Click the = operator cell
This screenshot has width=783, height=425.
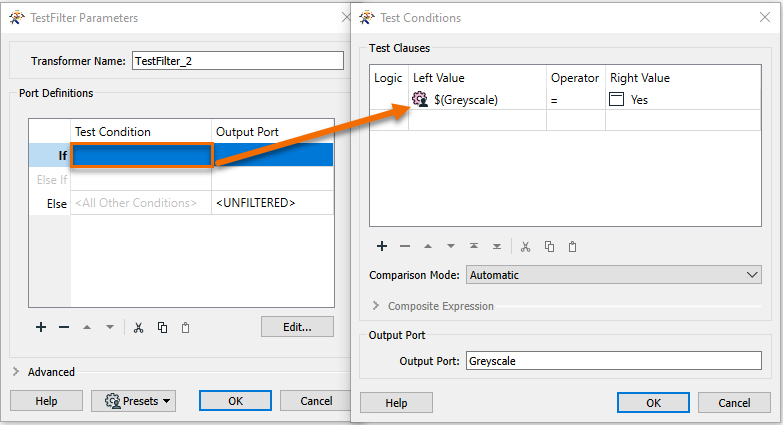pyautogui.click(x=576, y=99)
